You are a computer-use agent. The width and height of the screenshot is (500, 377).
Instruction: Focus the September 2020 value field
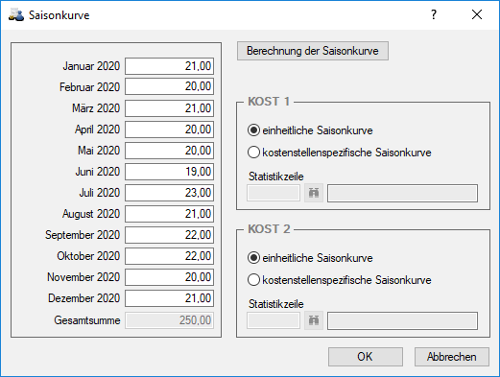point(169,235)
